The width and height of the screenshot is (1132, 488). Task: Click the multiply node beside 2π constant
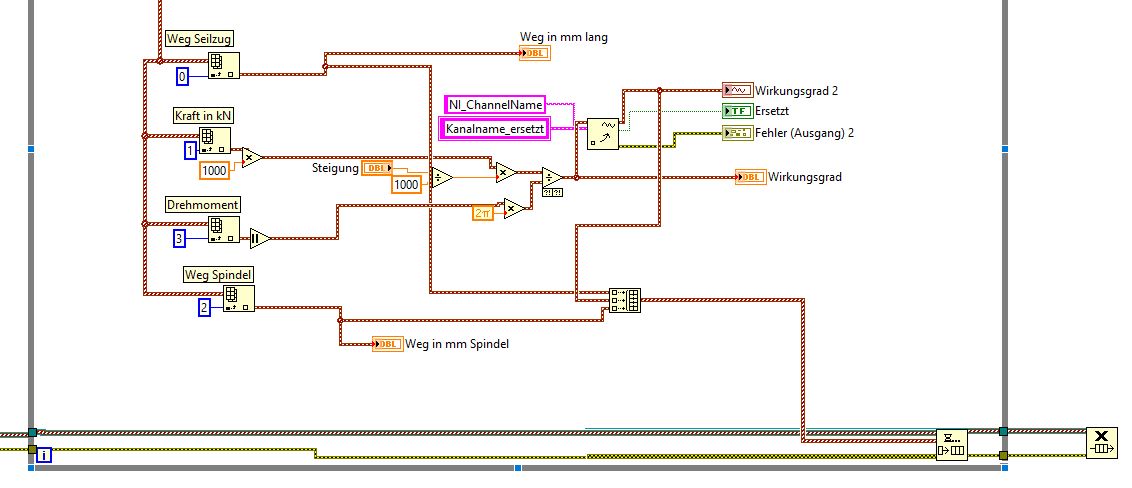(515, 209)
